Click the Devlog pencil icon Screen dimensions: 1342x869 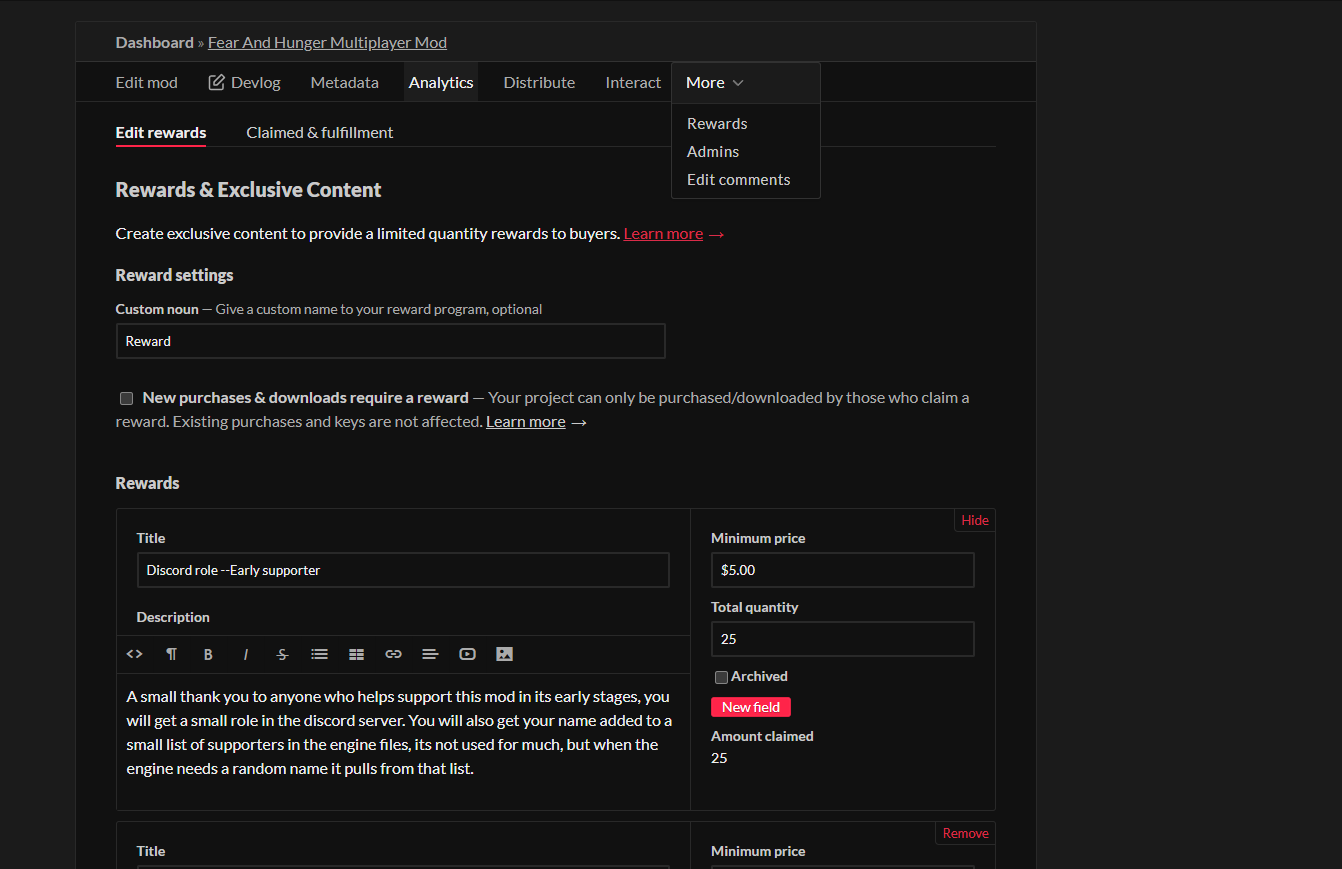coord(216,82)
